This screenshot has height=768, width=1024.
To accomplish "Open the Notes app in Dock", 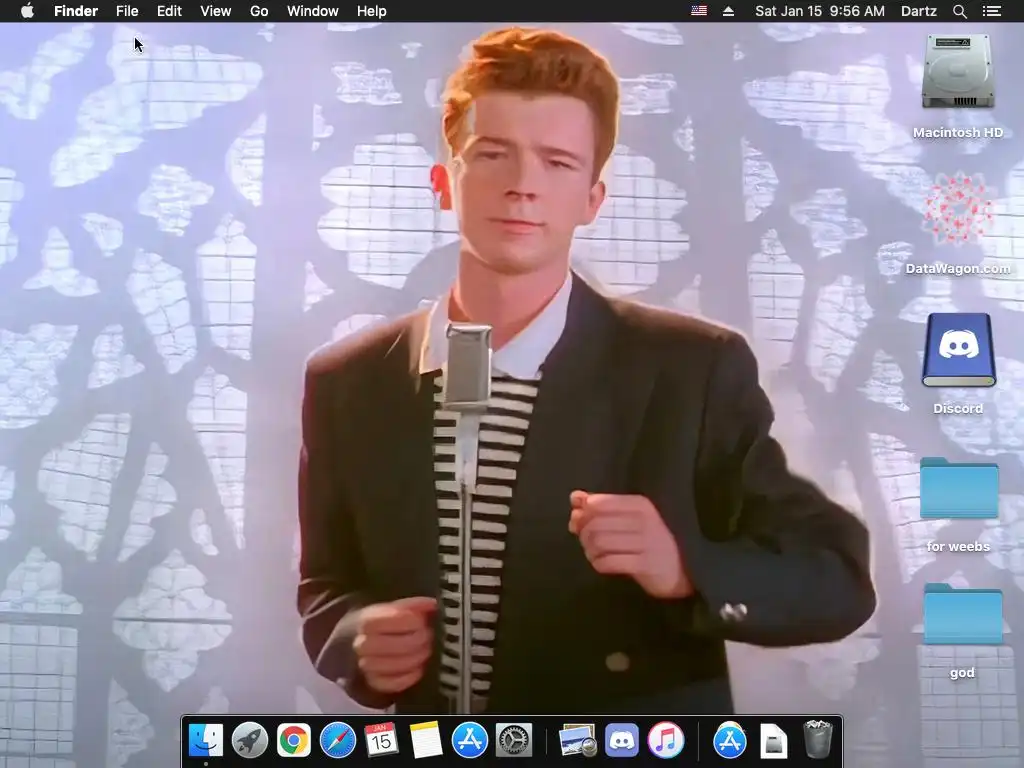I will tap(426, 741).
